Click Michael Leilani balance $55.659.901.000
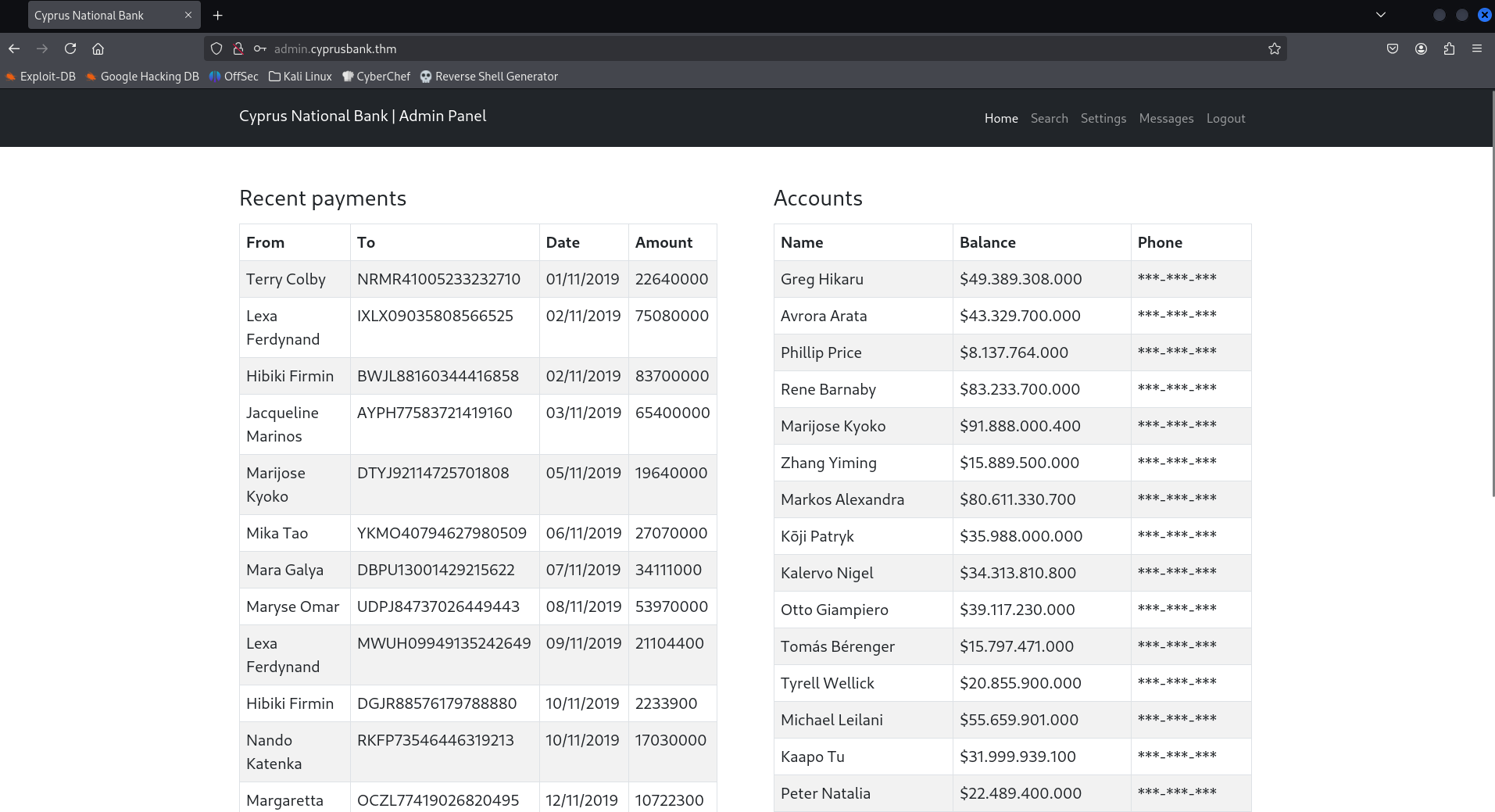The height and width of the screenshot is (812, 1495). click(1019, 720)
